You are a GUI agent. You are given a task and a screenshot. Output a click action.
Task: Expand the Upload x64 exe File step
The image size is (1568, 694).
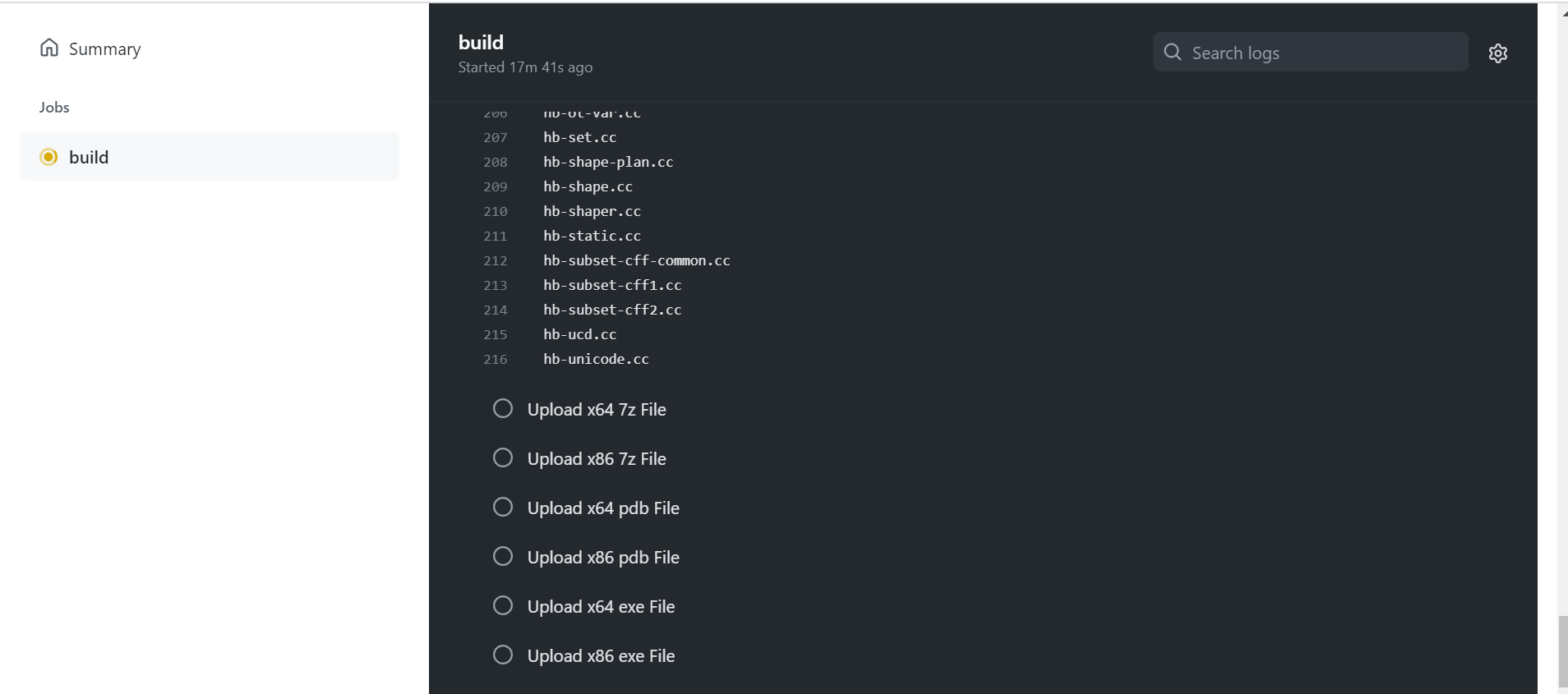pos(600,605)
